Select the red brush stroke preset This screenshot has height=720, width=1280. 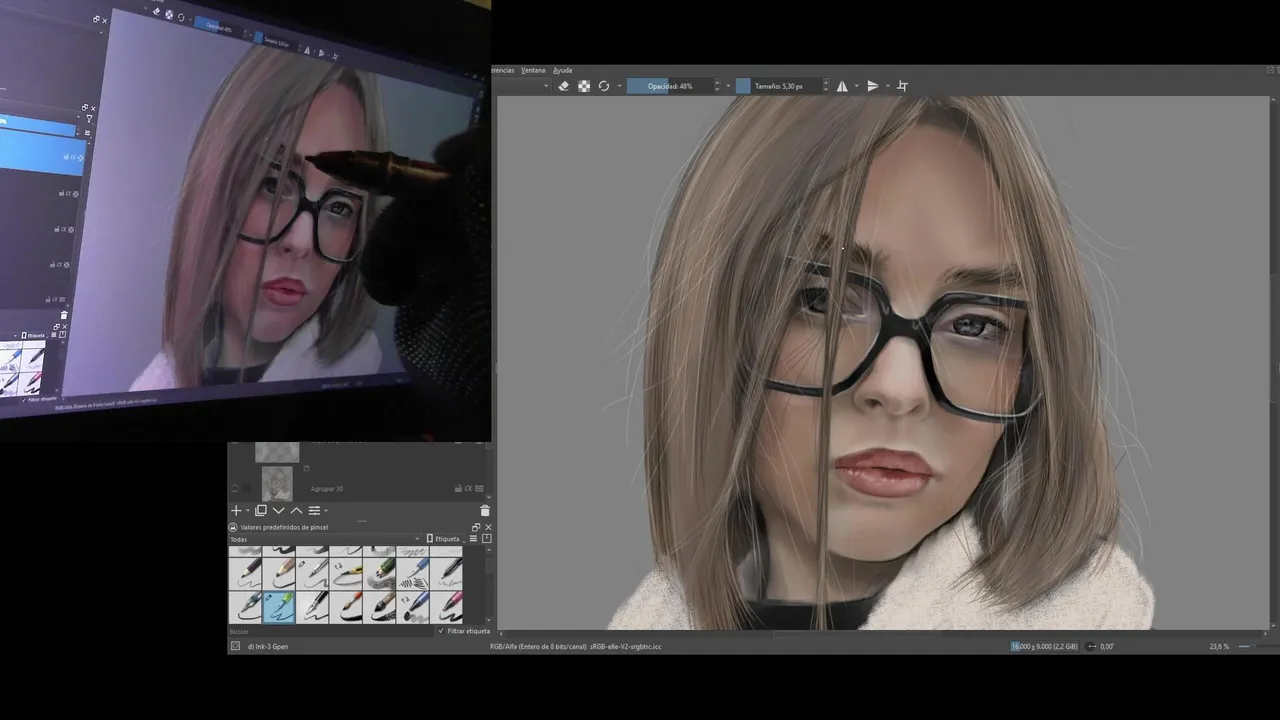click(x=345, y=607)
